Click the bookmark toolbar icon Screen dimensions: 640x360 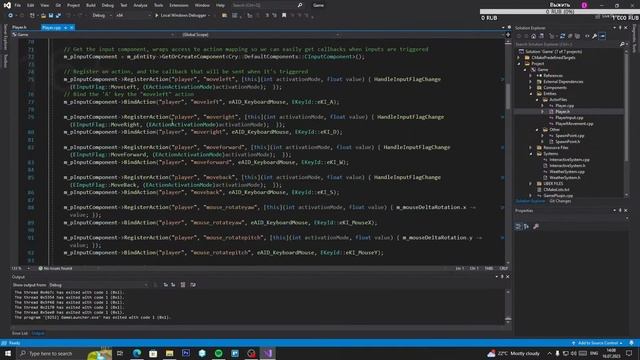(x=284, y=16)
